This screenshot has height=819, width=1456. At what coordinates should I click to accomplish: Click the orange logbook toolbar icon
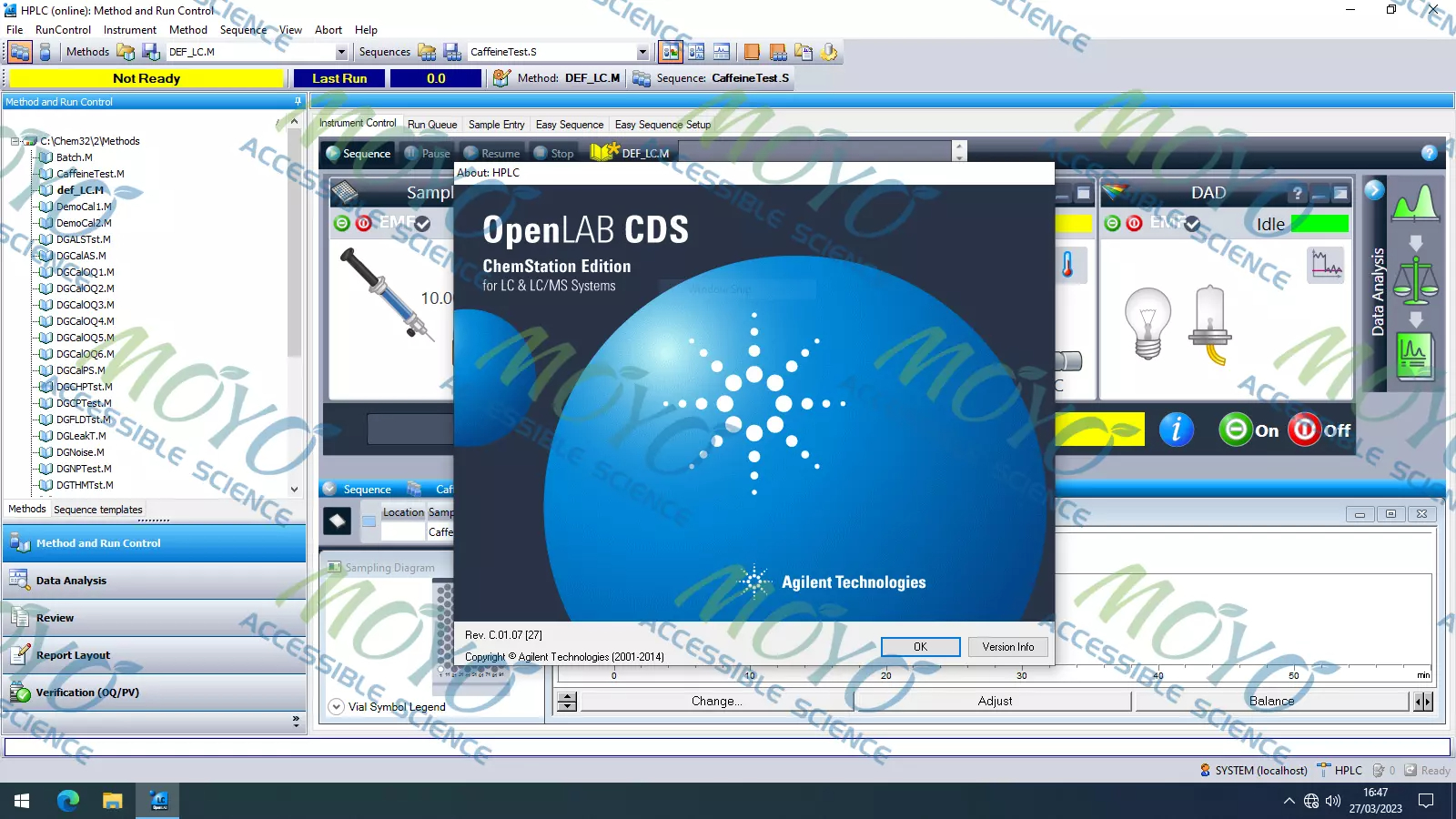[752, 52]
